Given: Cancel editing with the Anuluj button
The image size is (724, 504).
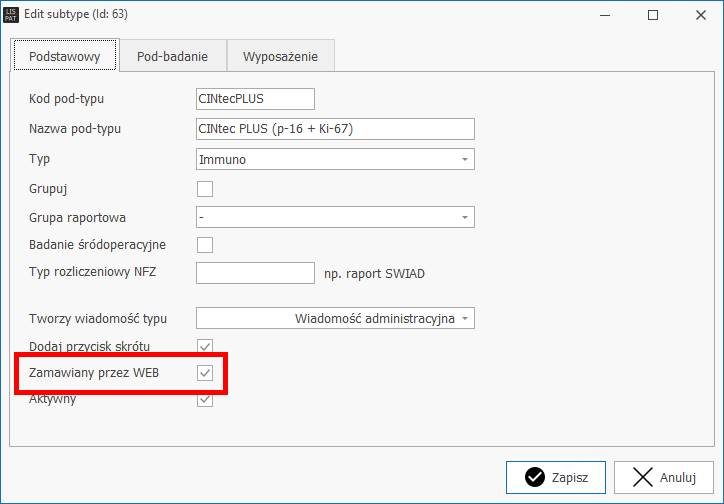Looking at the screenshot, I should 663,477.
